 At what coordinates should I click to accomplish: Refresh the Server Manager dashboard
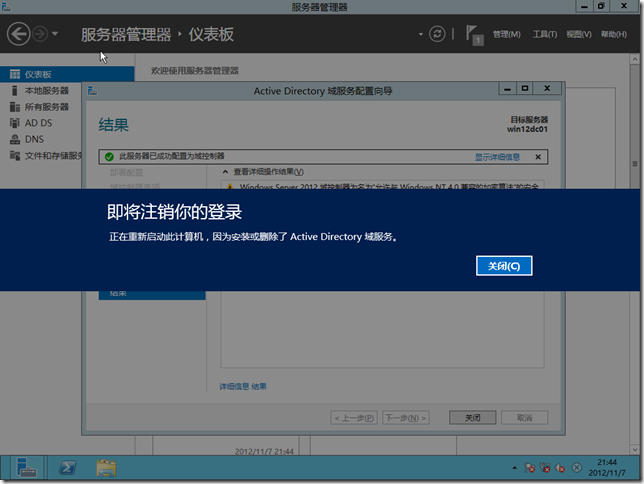437,34
